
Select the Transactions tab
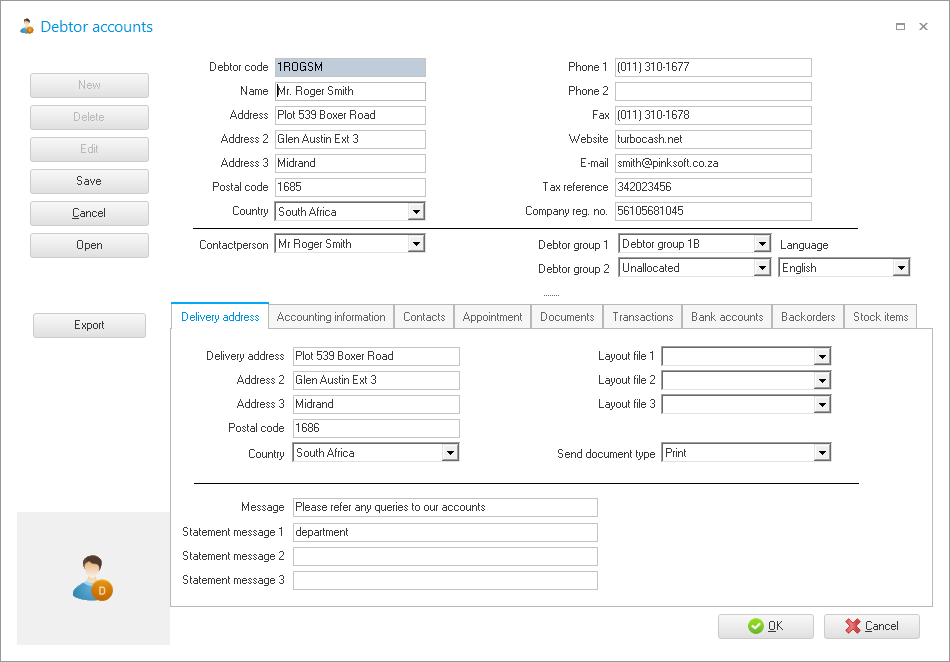(642, 317)
